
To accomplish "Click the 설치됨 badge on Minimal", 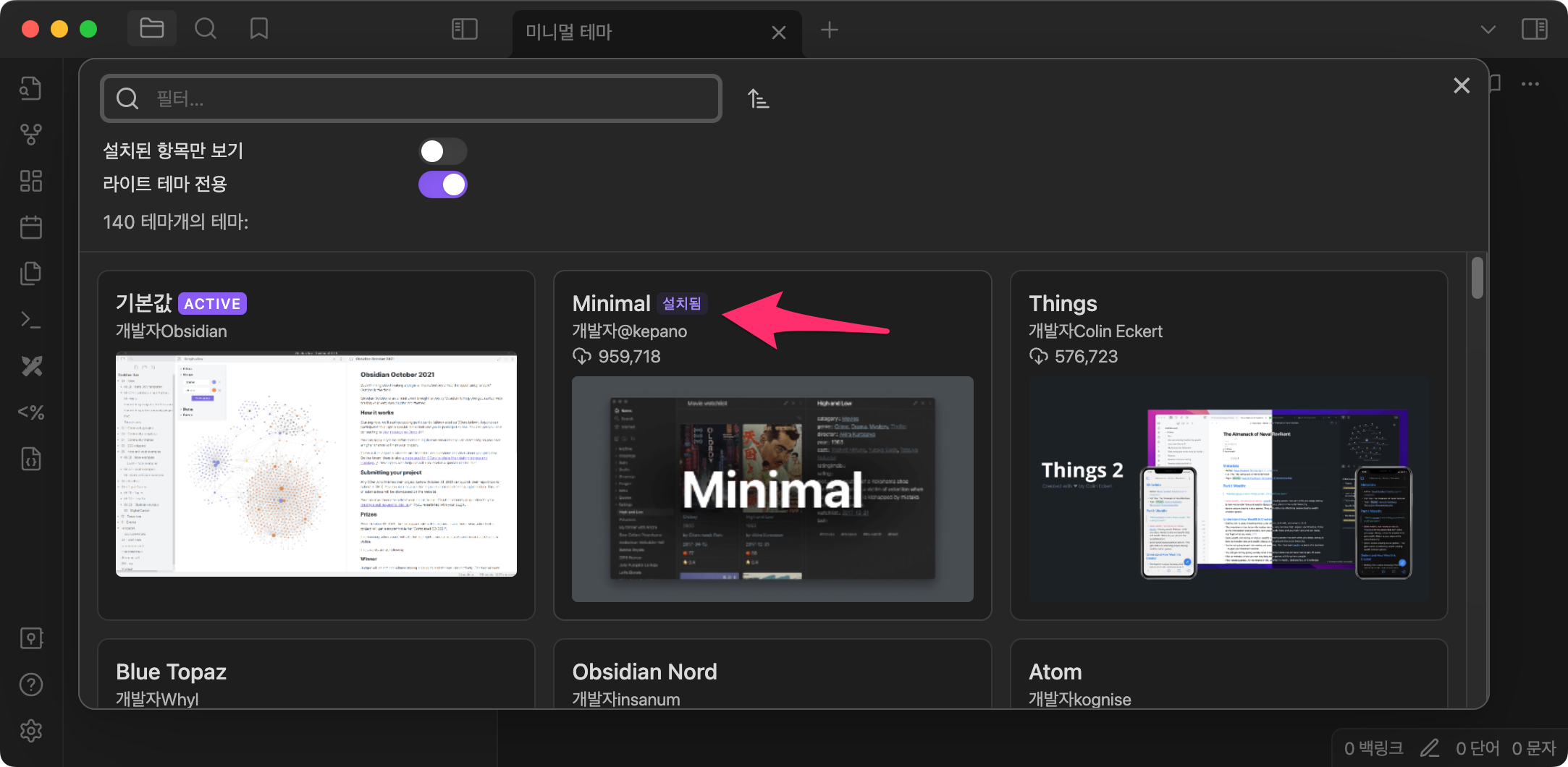I will 682,303.
